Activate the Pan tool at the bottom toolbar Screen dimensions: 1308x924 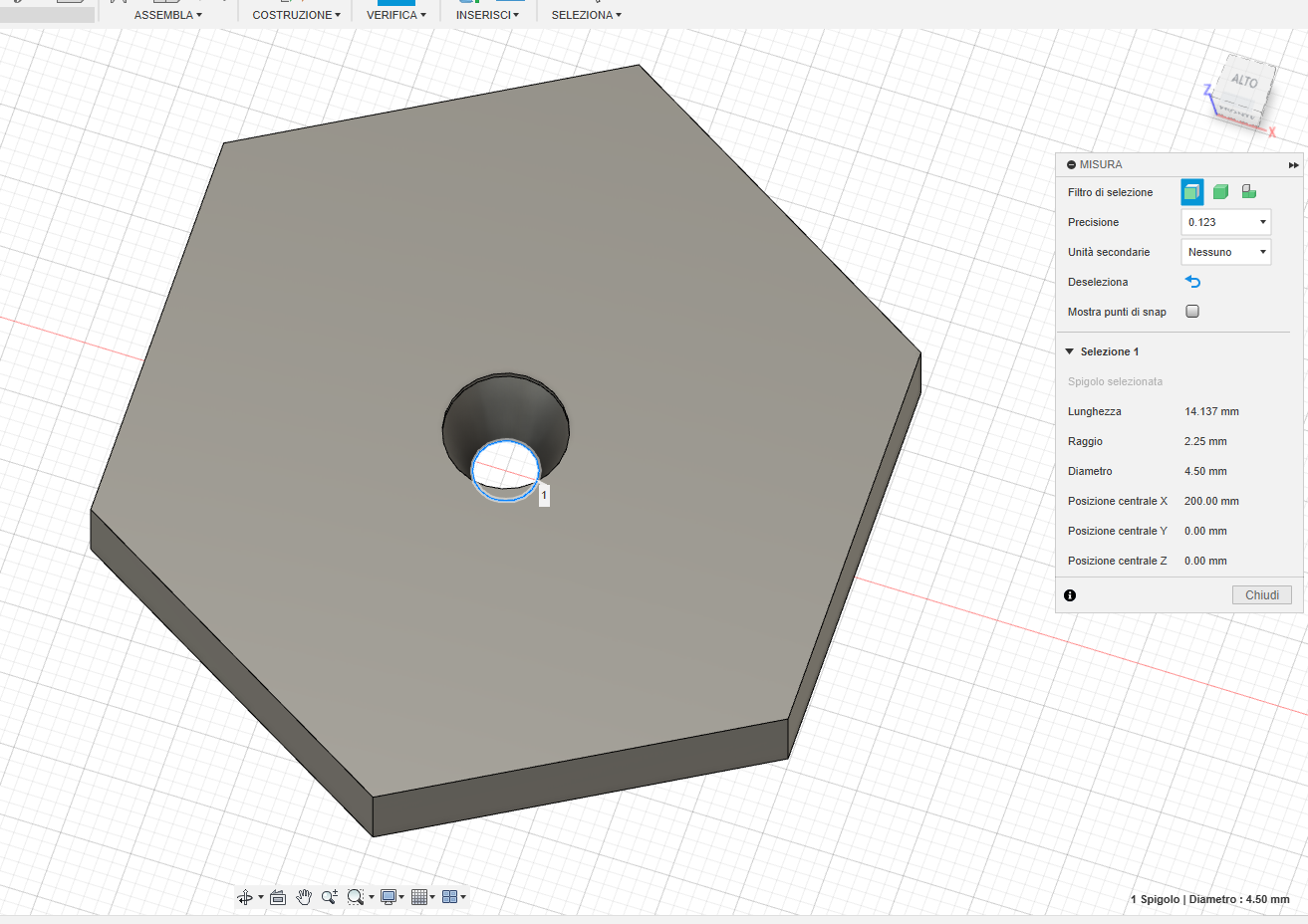(x=304, y=897)
